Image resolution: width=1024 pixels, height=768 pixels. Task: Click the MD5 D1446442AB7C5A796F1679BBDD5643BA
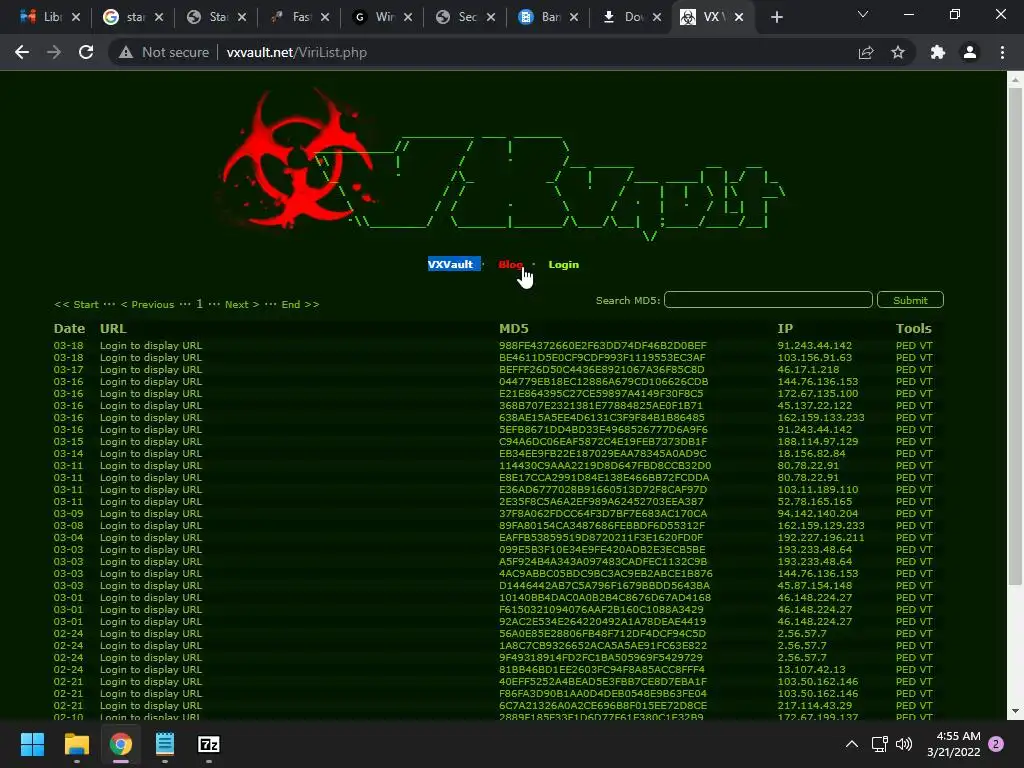tap(604, 585)
